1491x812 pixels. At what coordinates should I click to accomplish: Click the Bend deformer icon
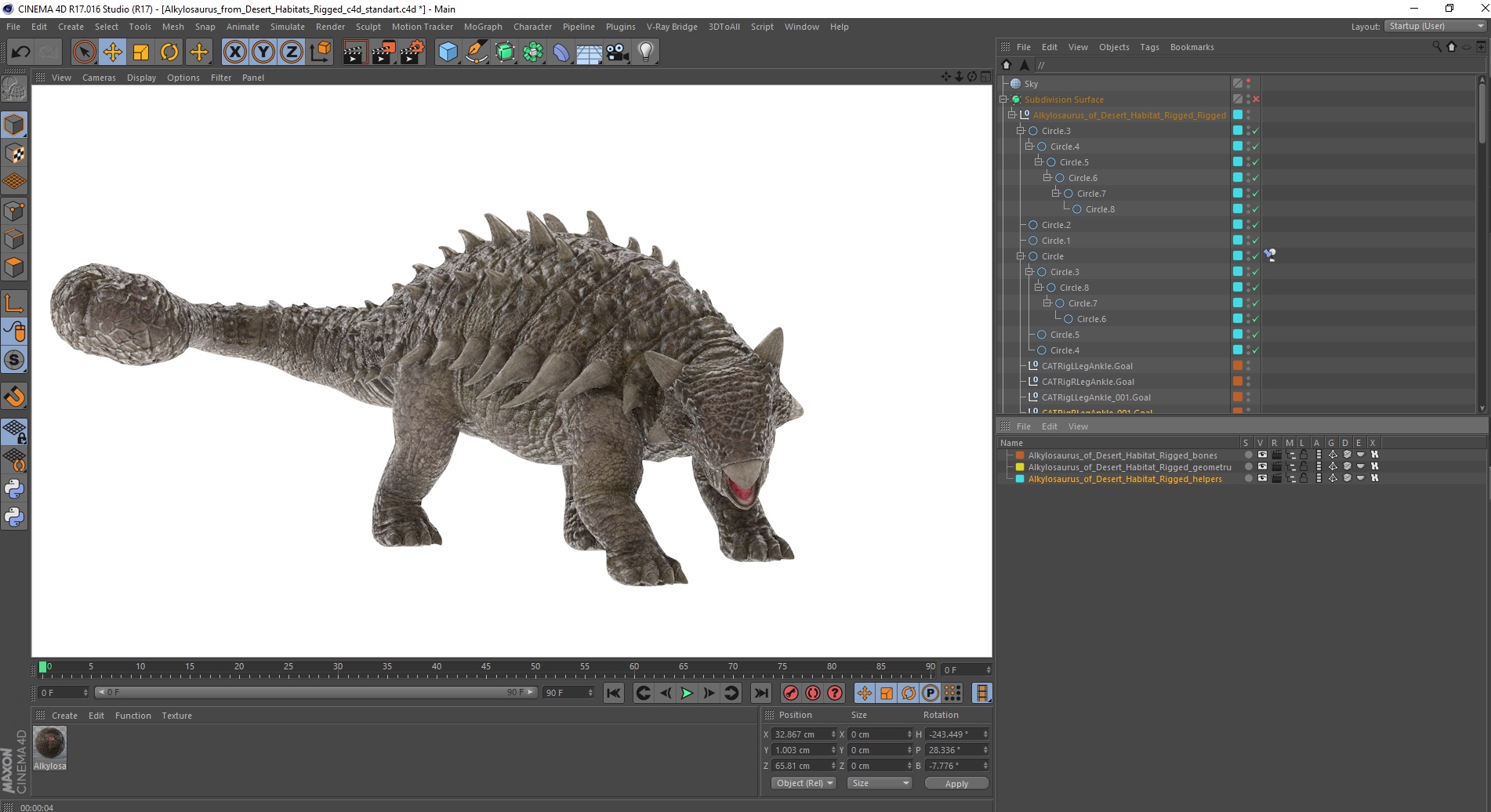(561, 53)
